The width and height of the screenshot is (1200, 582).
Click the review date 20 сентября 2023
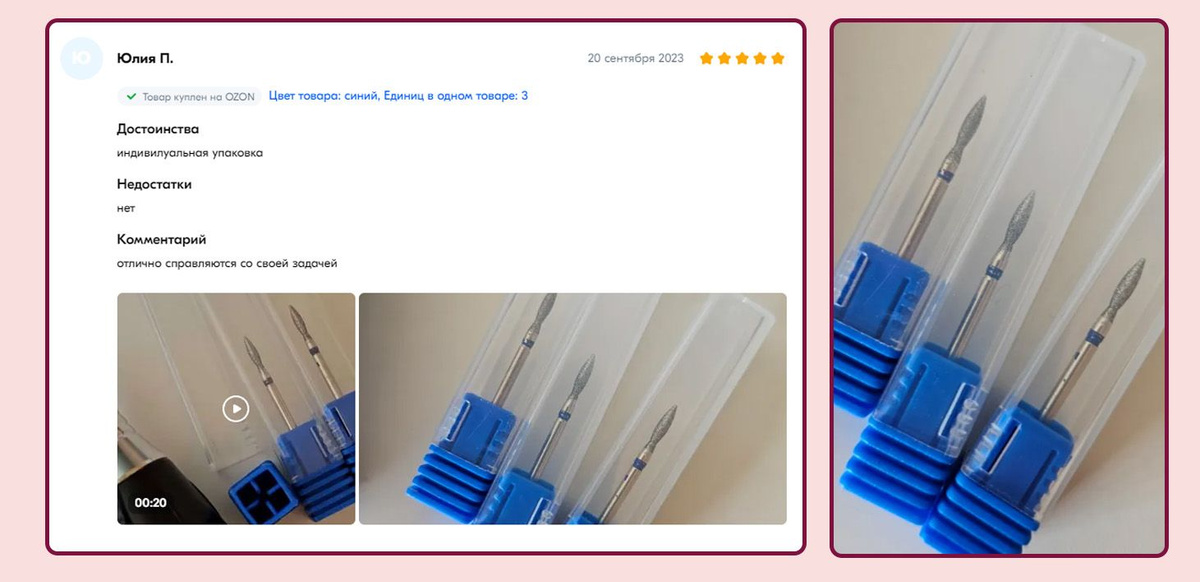636,59
